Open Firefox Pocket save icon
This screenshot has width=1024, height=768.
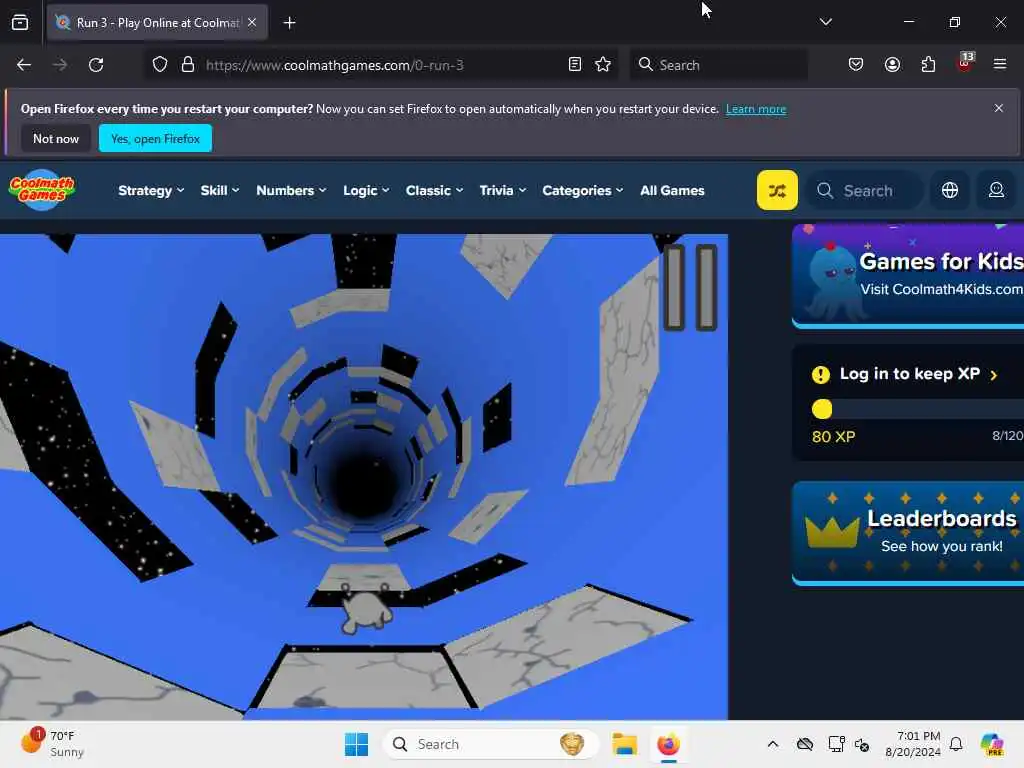(856, 65)
